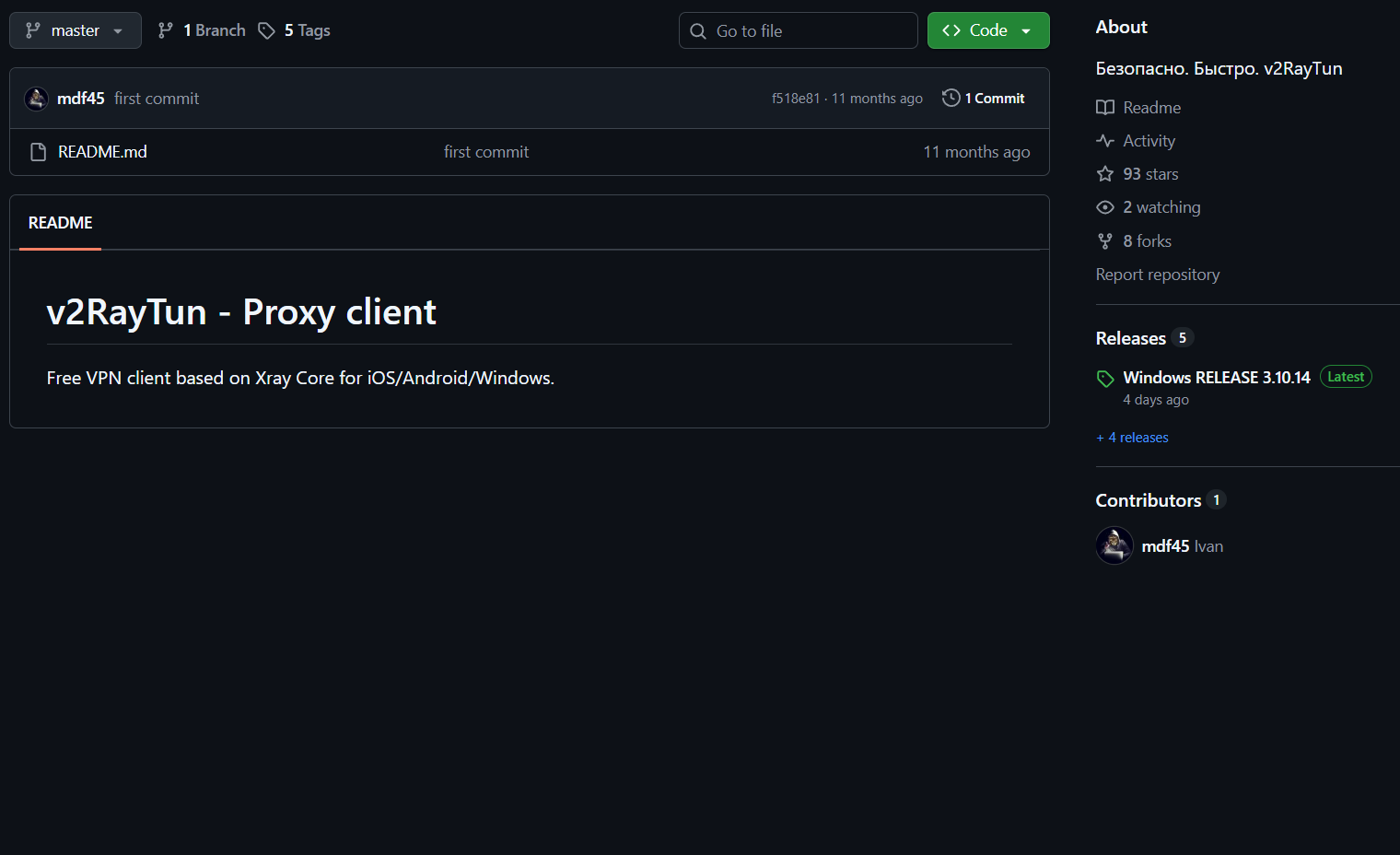Open the master branch dropdown
This screenshot has height=855, width=1400.
(x=76, y=30)
